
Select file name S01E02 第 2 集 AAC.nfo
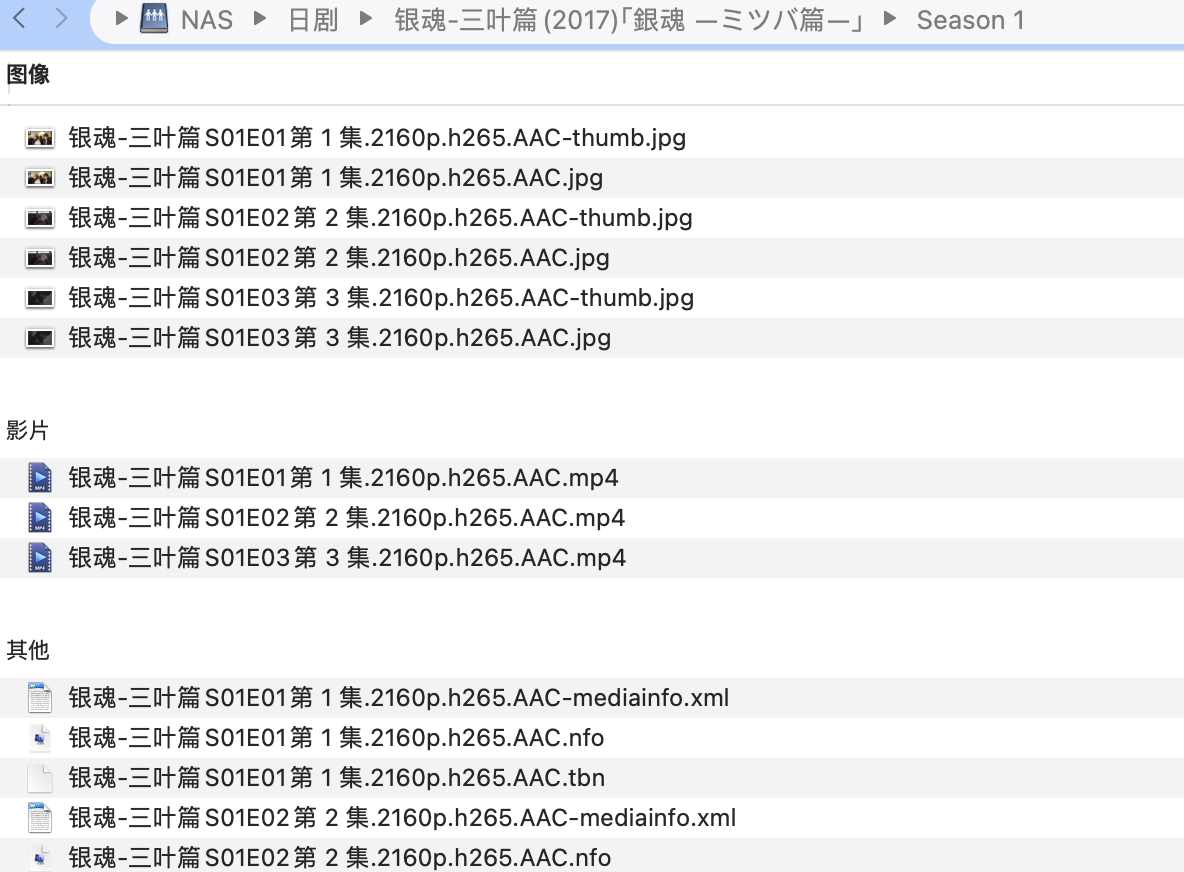339,857
